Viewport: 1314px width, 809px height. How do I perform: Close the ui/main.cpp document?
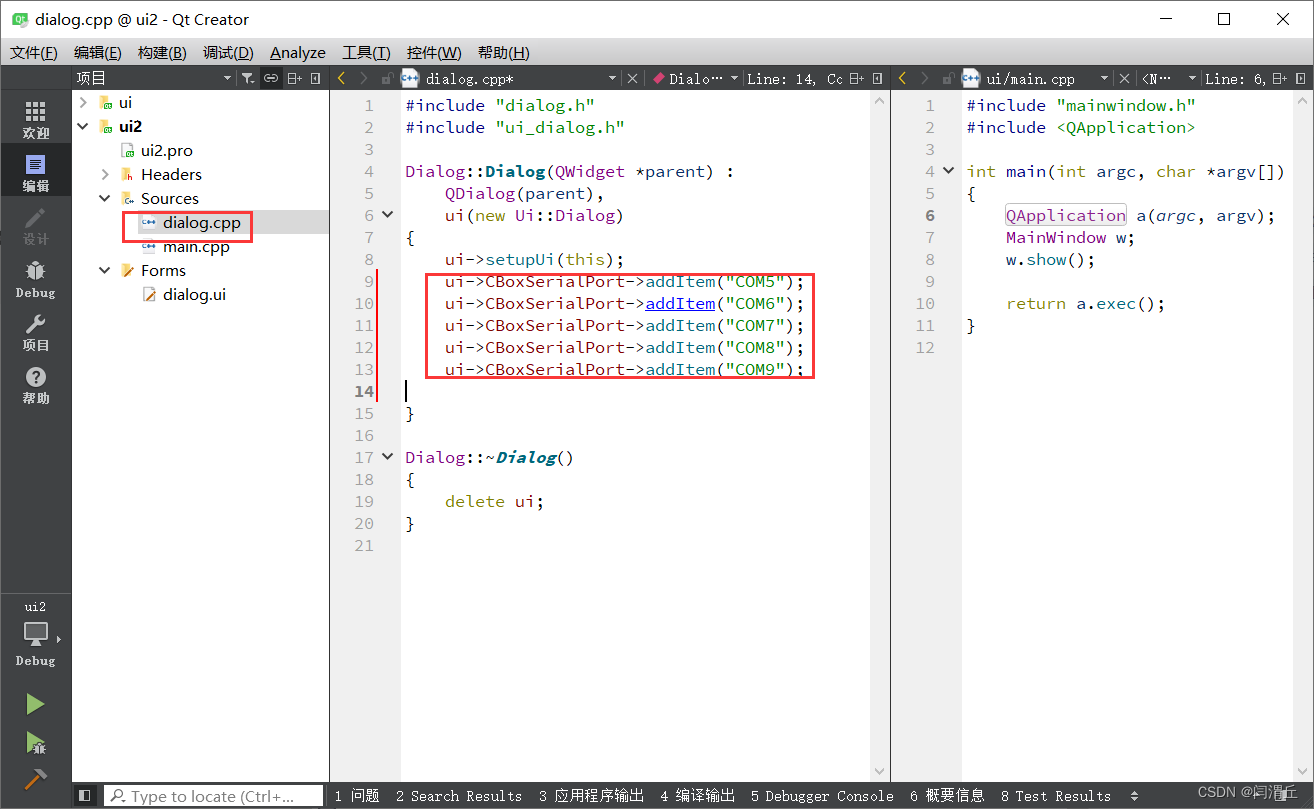[x=1125, y=78]
